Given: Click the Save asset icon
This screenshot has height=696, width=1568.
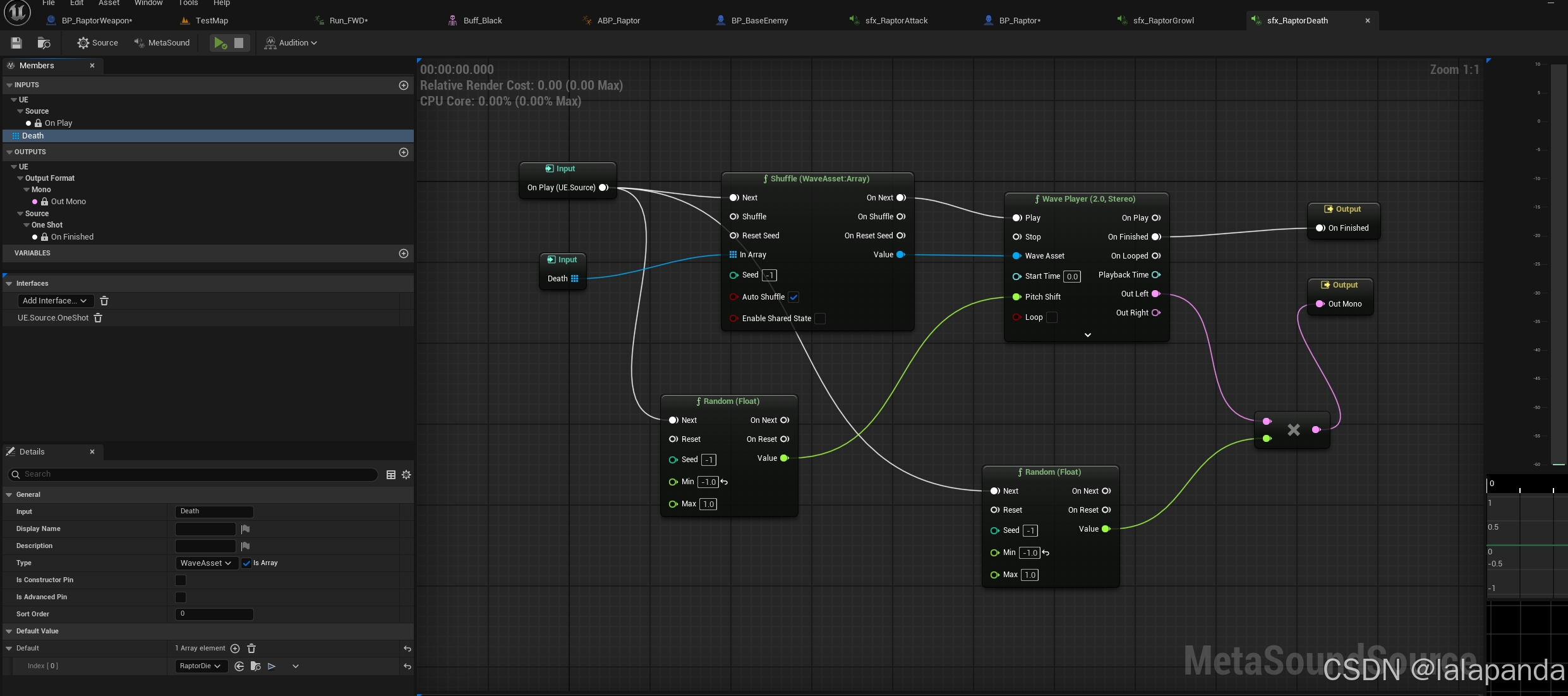Looking at the screenshot, I should (x=16, y=43).
